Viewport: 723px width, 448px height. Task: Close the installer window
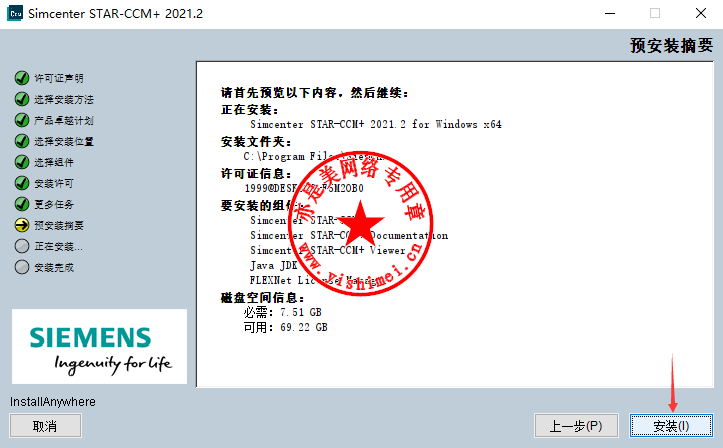[701, 13]
